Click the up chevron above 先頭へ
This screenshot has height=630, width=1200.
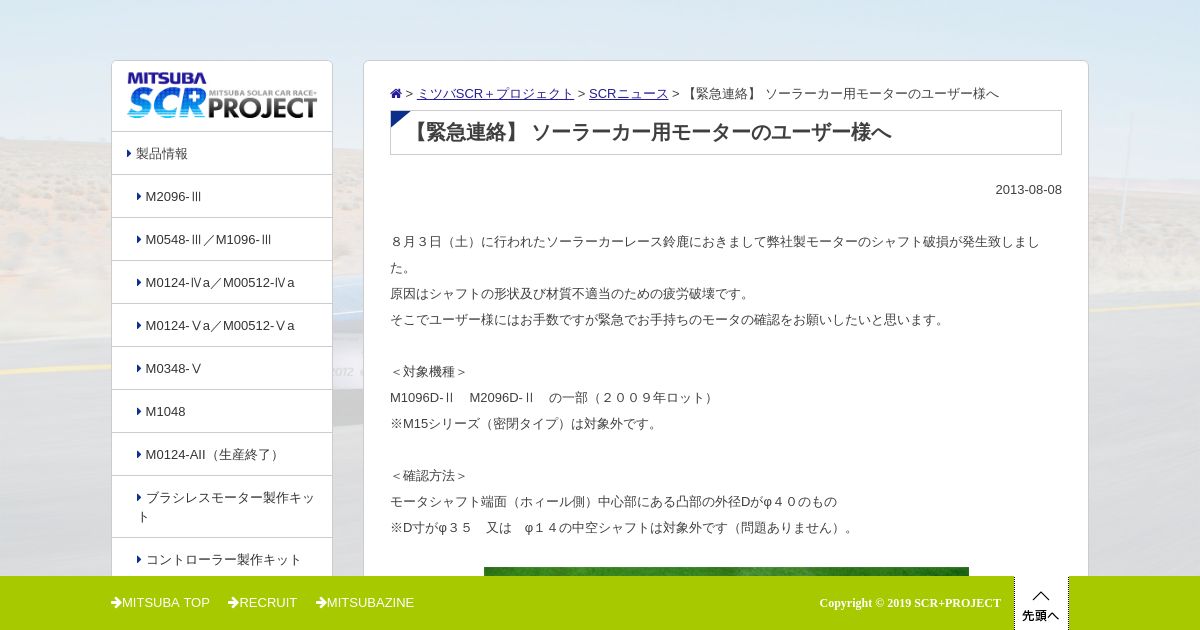click(x=1041, y=595)
